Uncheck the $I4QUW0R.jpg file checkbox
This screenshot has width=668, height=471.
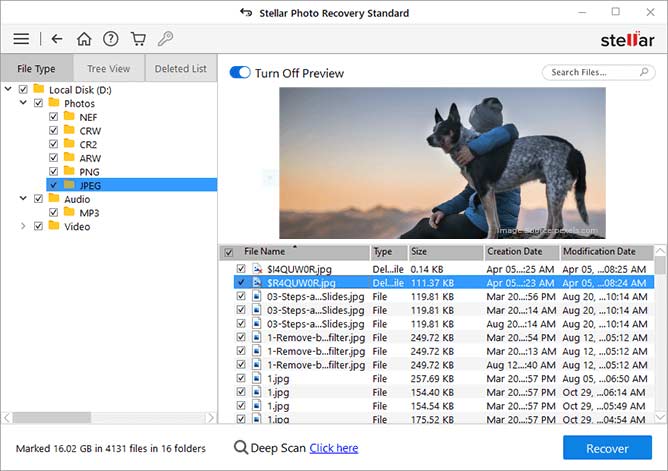coord(241,269)
